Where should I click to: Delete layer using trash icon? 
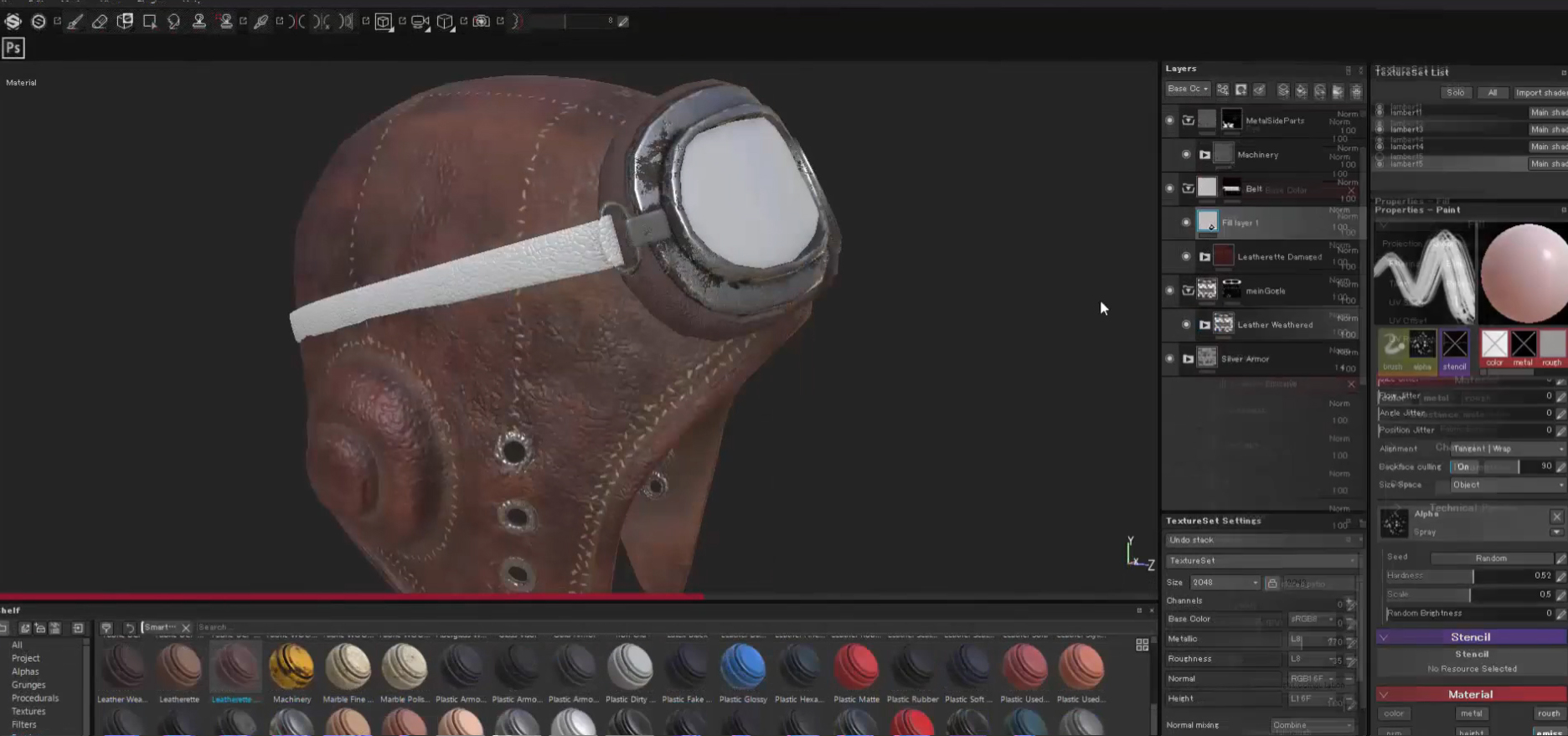click(x=1356, y=90)
